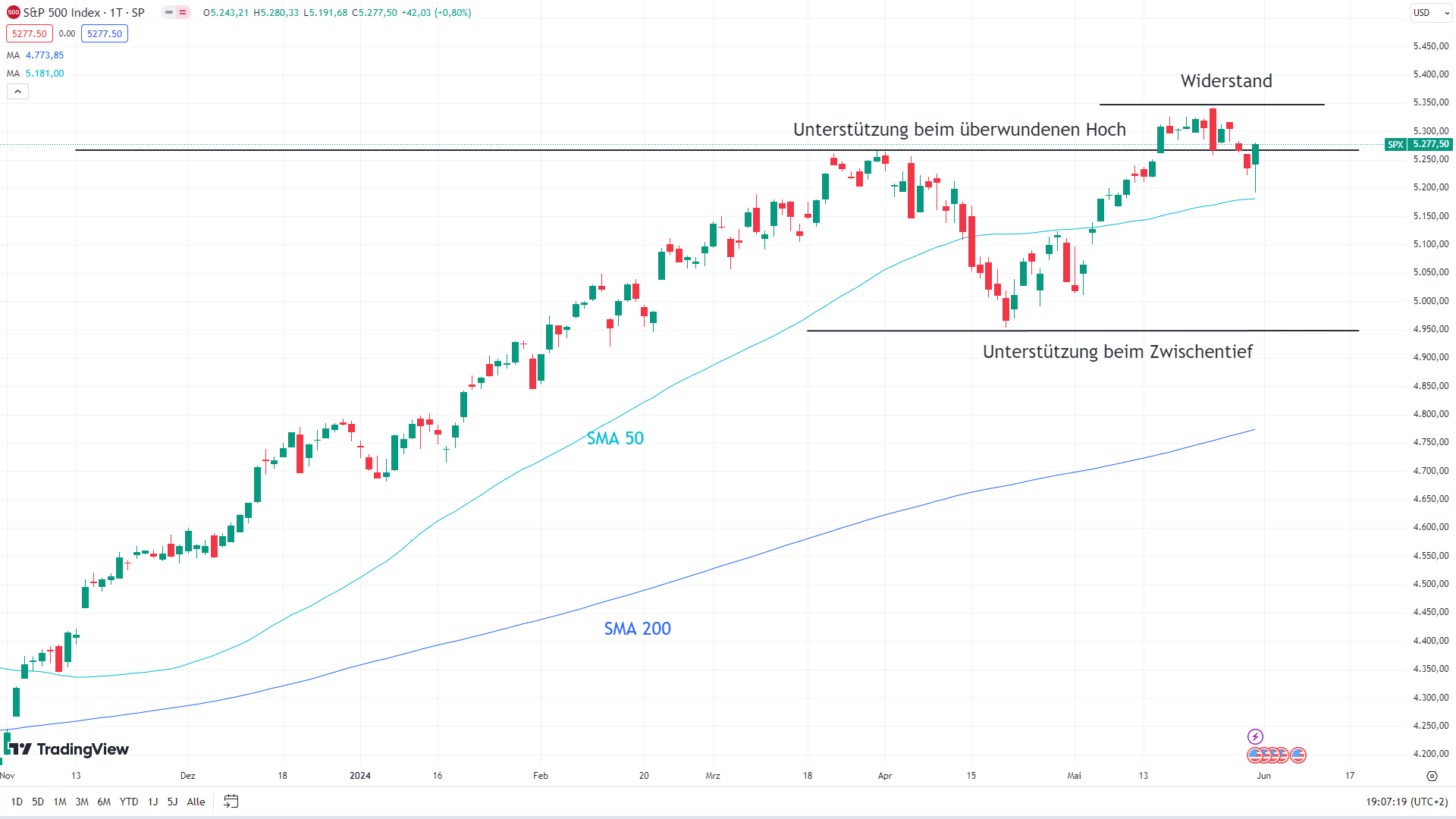The height and width of the screenshot is (819, 1456).
Task: Click the 5.000,00 price axis label
Action: (1431, 301)
